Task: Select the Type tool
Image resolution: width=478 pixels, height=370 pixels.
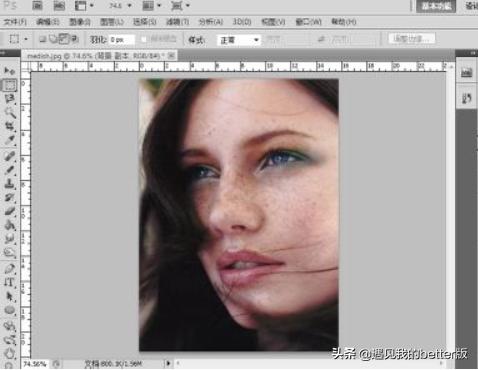Action: click(9, 282)
